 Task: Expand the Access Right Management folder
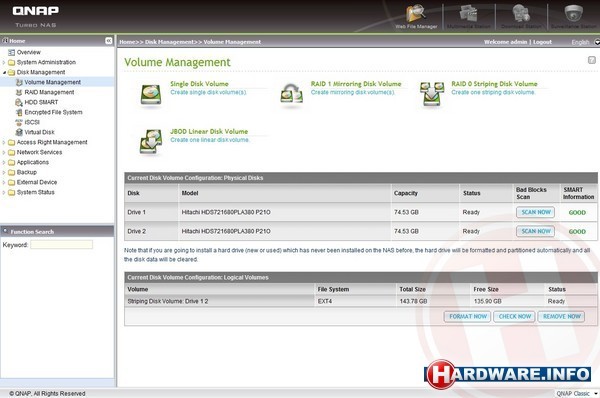click(4, 142)
